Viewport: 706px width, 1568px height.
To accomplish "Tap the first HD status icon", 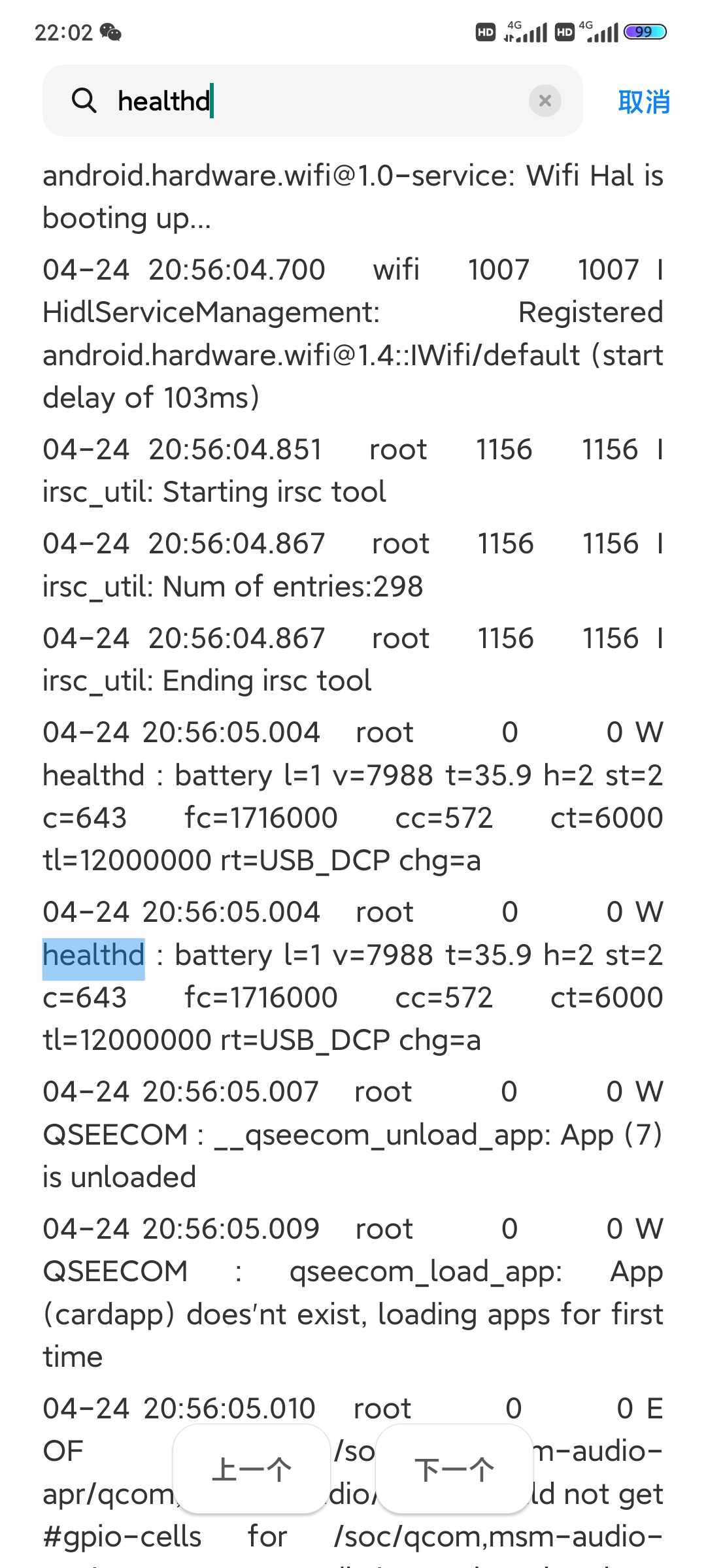I will point(486,32).
